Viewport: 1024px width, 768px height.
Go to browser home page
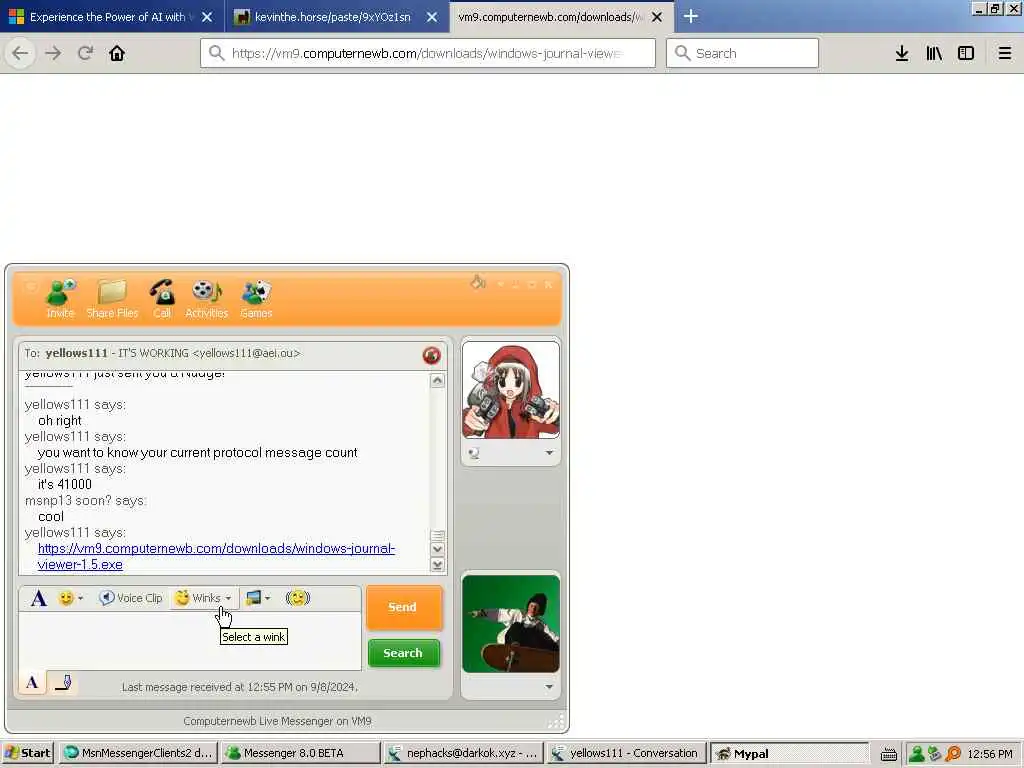click(x=117, y=53)
